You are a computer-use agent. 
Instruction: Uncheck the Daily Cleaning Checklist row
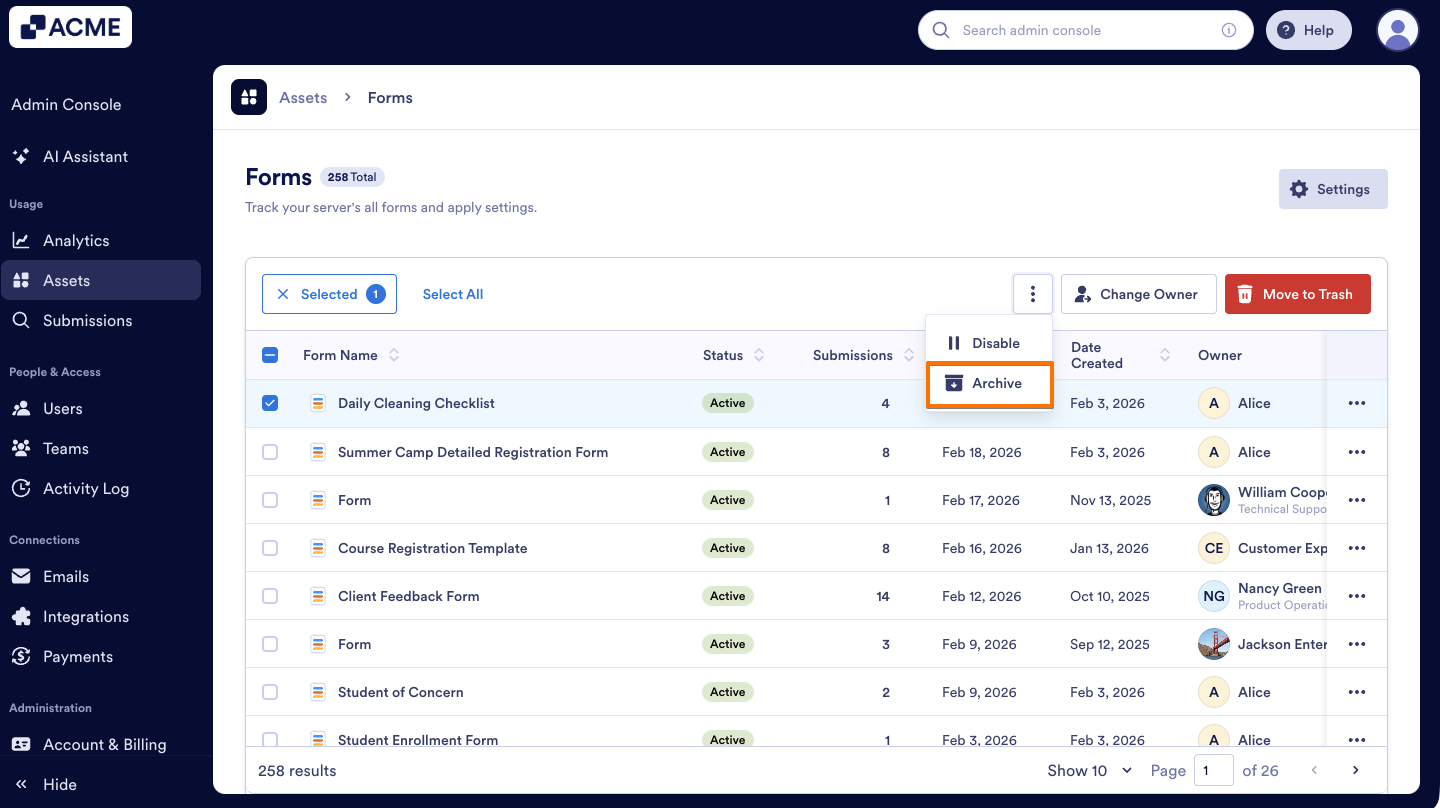[269, 403]
